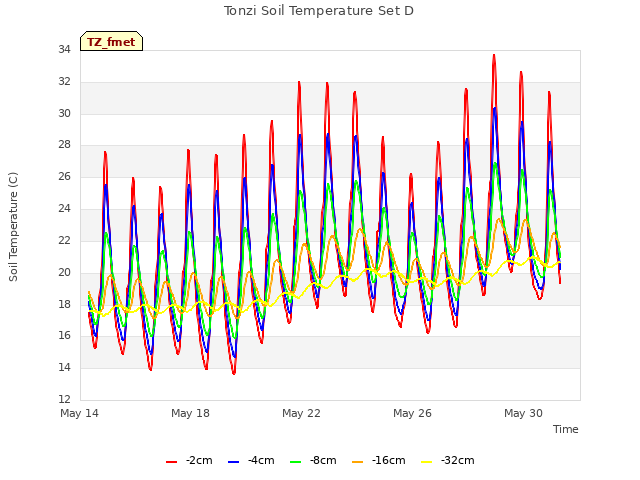Click the 30 y-axis tick label
The width and height of the screenshot is (640, 480).
[64, 113]
